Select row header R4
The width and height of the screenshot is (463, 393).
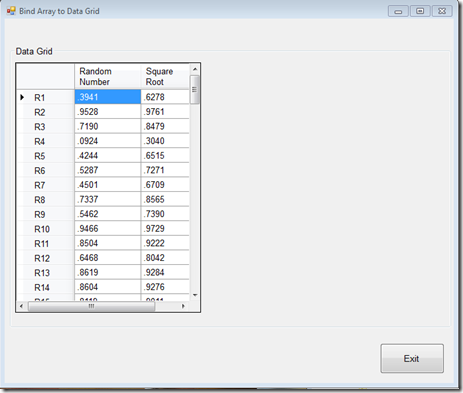tap(45, 141)
